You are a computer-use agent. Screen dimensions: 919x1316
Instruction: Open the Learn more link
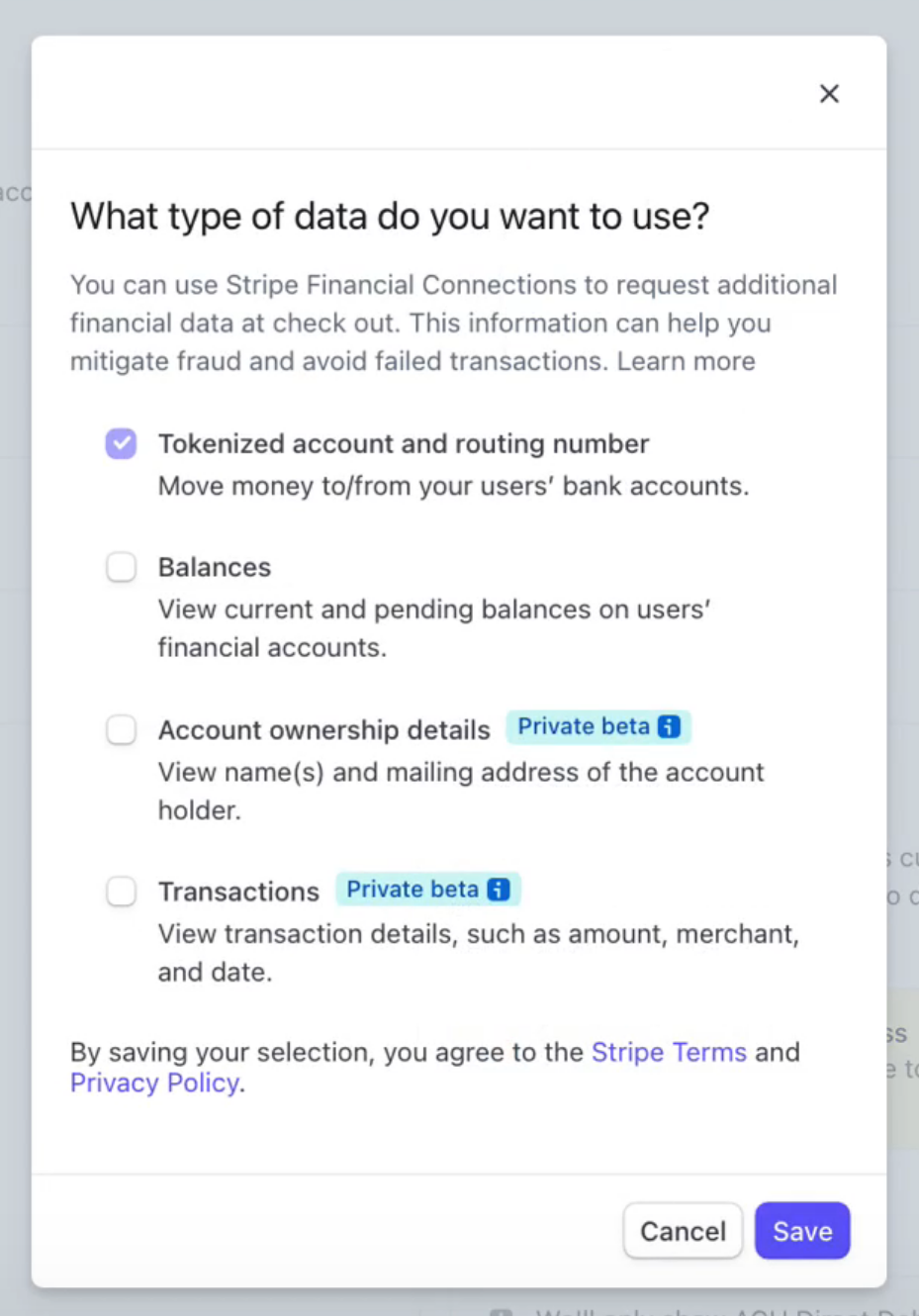(x=686, y=360)
